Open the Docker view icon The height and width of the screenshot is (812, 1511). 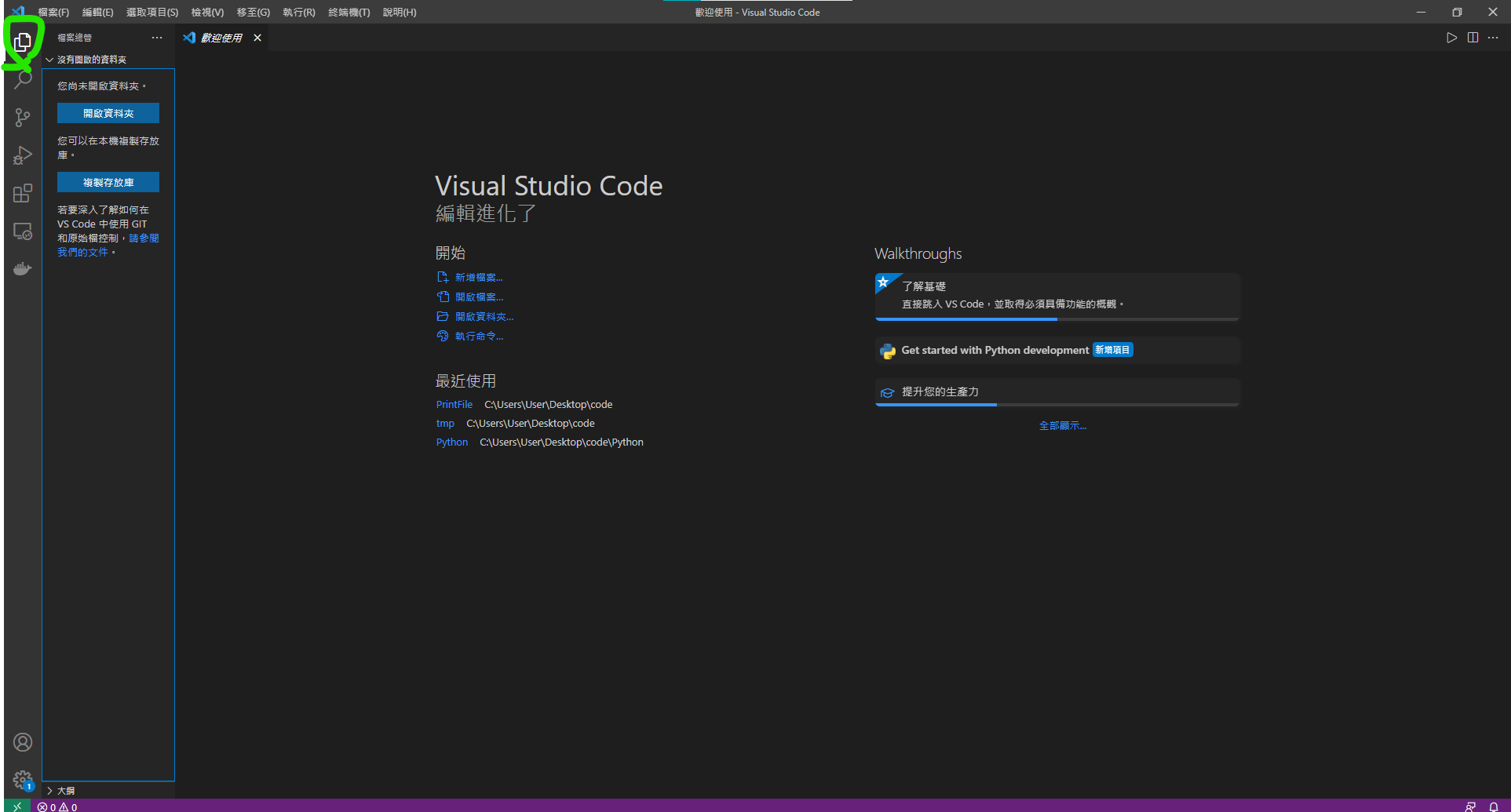click(x=23, y=269)
